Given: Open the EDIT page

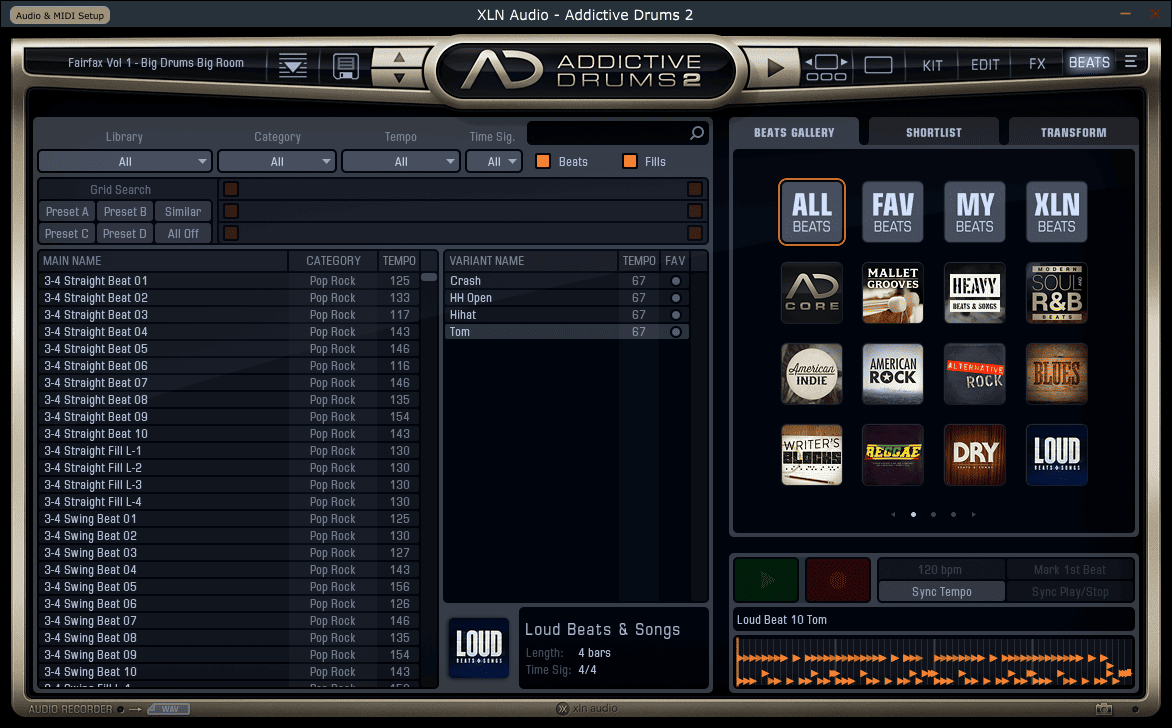Looking at the screenshot, I should pos(984,65).
